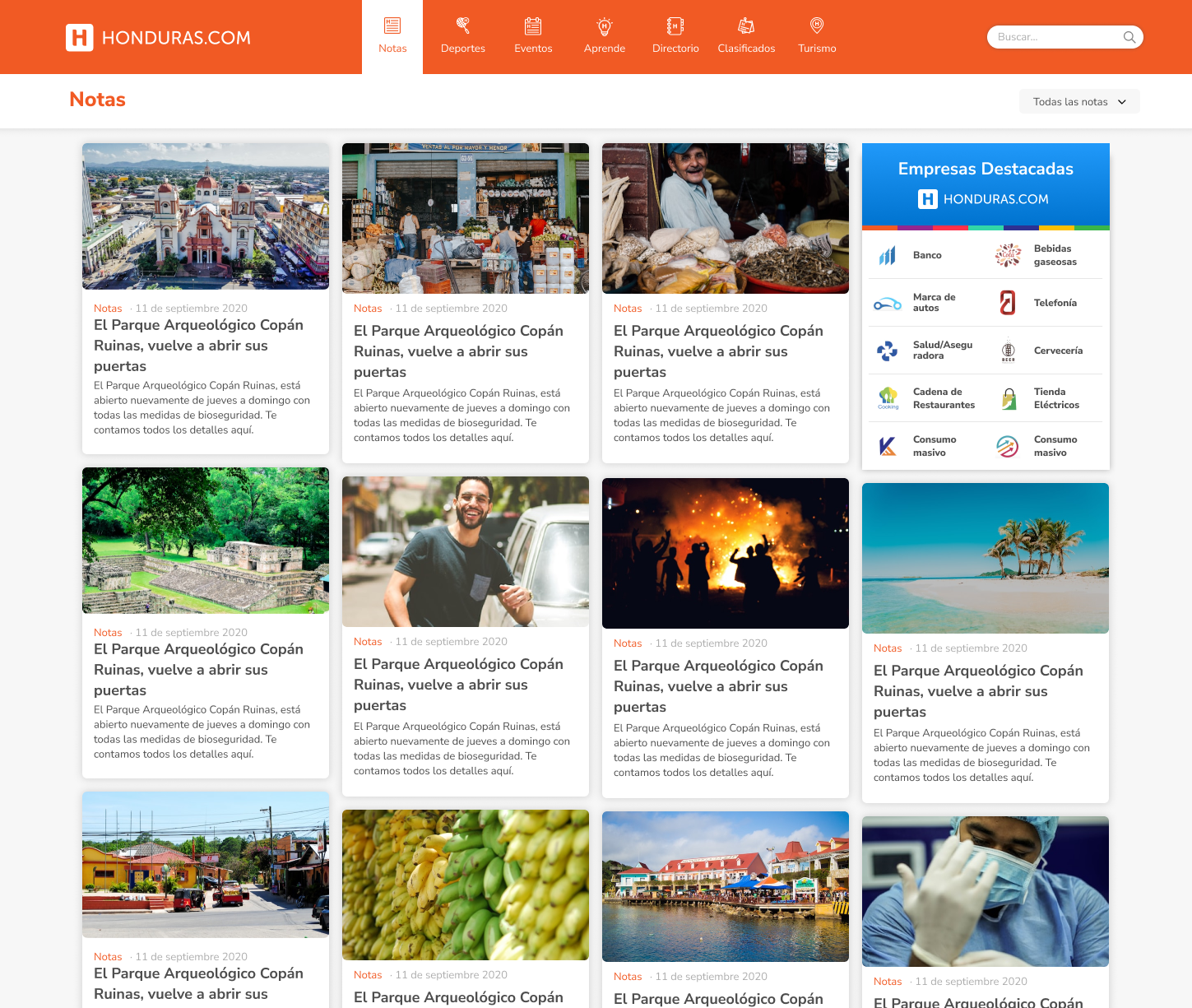Click the Honduras.com H logo icon
This screenshot has width=1192, height=1008.
[80, 38]
